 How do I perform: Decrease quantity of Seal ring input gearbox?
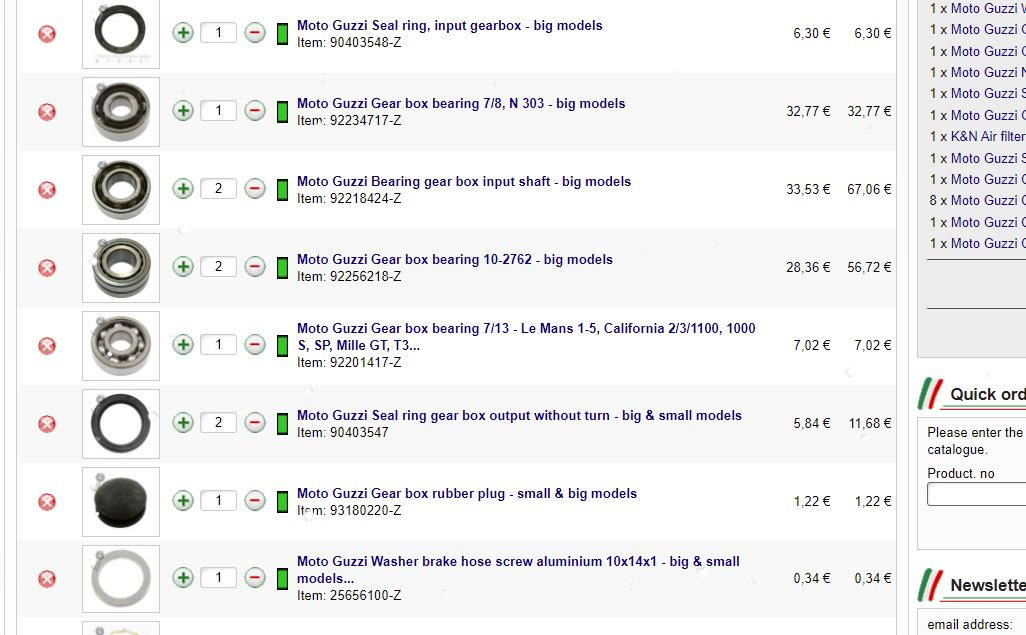pyautogui.click(x=255, y=33)
